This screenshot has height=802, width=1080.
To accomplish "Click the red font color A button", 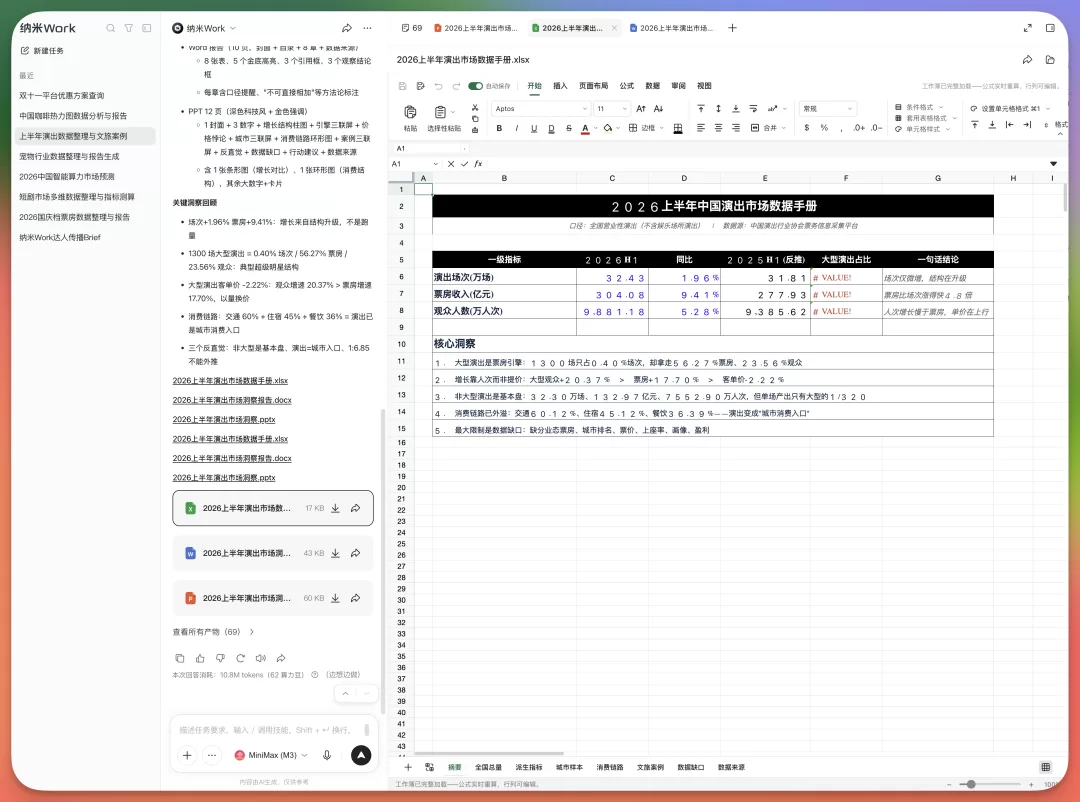I will coord(585,128).
